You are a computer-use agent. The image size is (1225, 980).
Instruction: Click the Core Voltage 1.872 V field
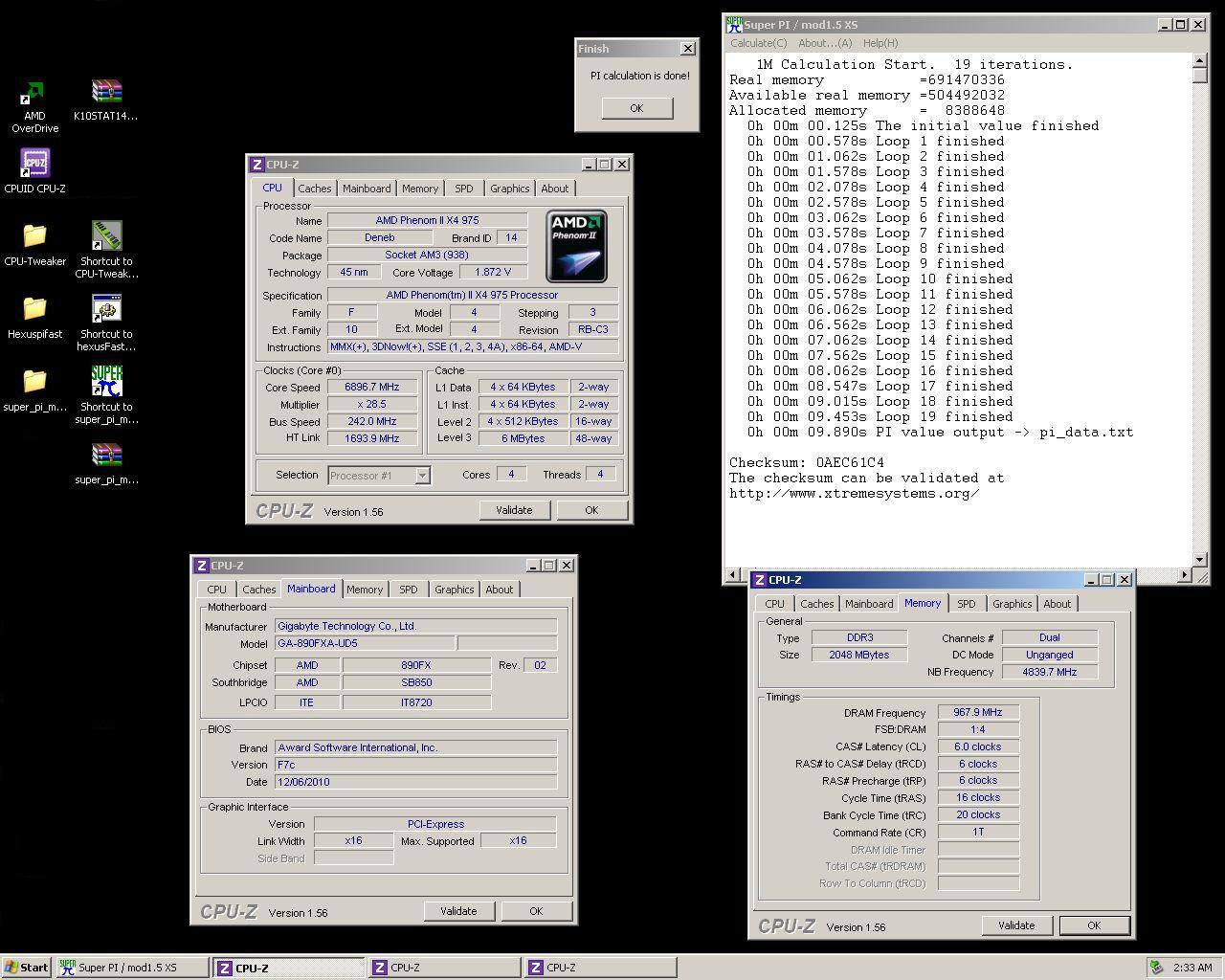tap(493, 272)
